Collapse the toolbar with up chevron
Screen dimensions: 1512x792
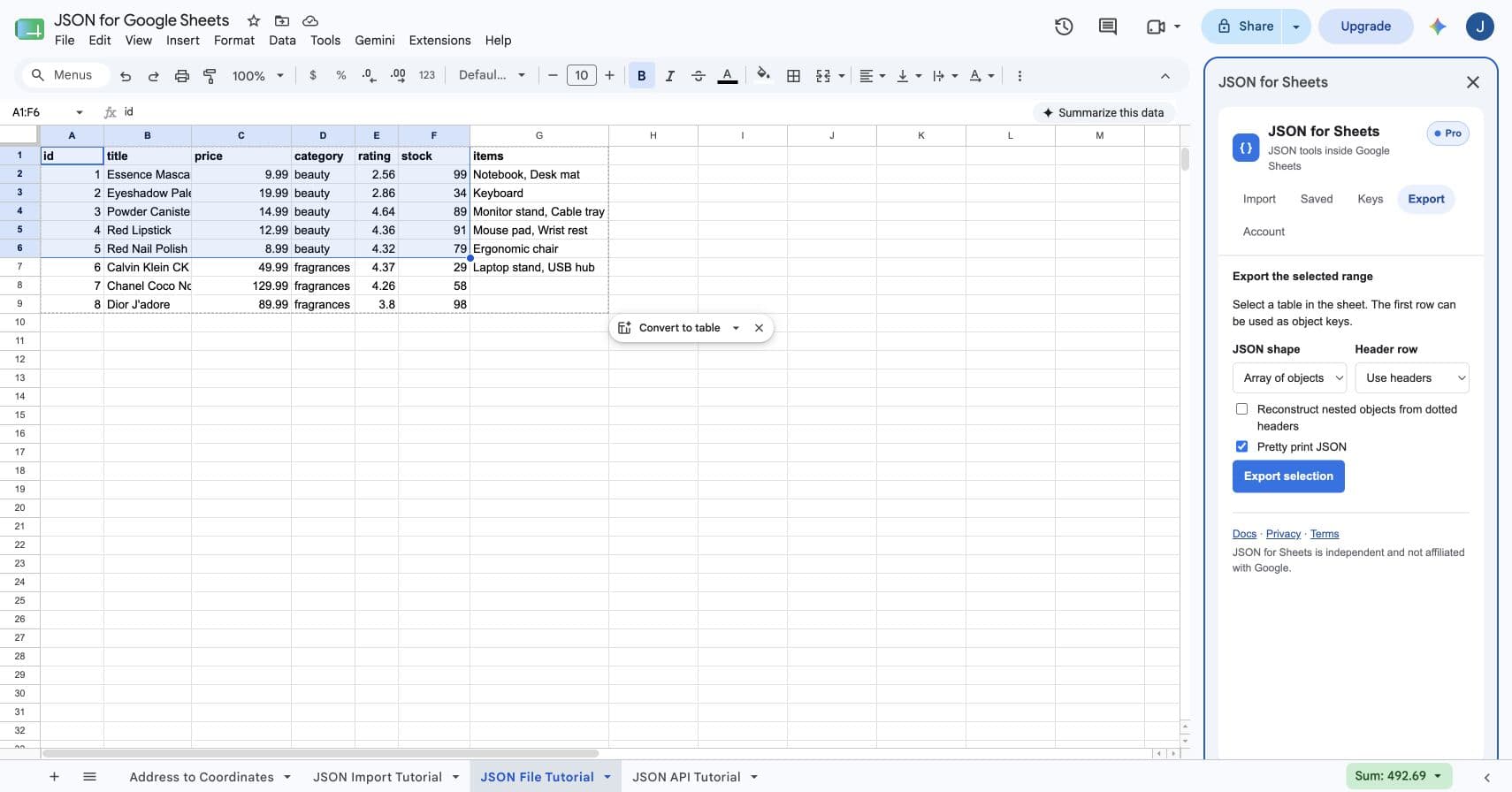[x=1165, y=76]
